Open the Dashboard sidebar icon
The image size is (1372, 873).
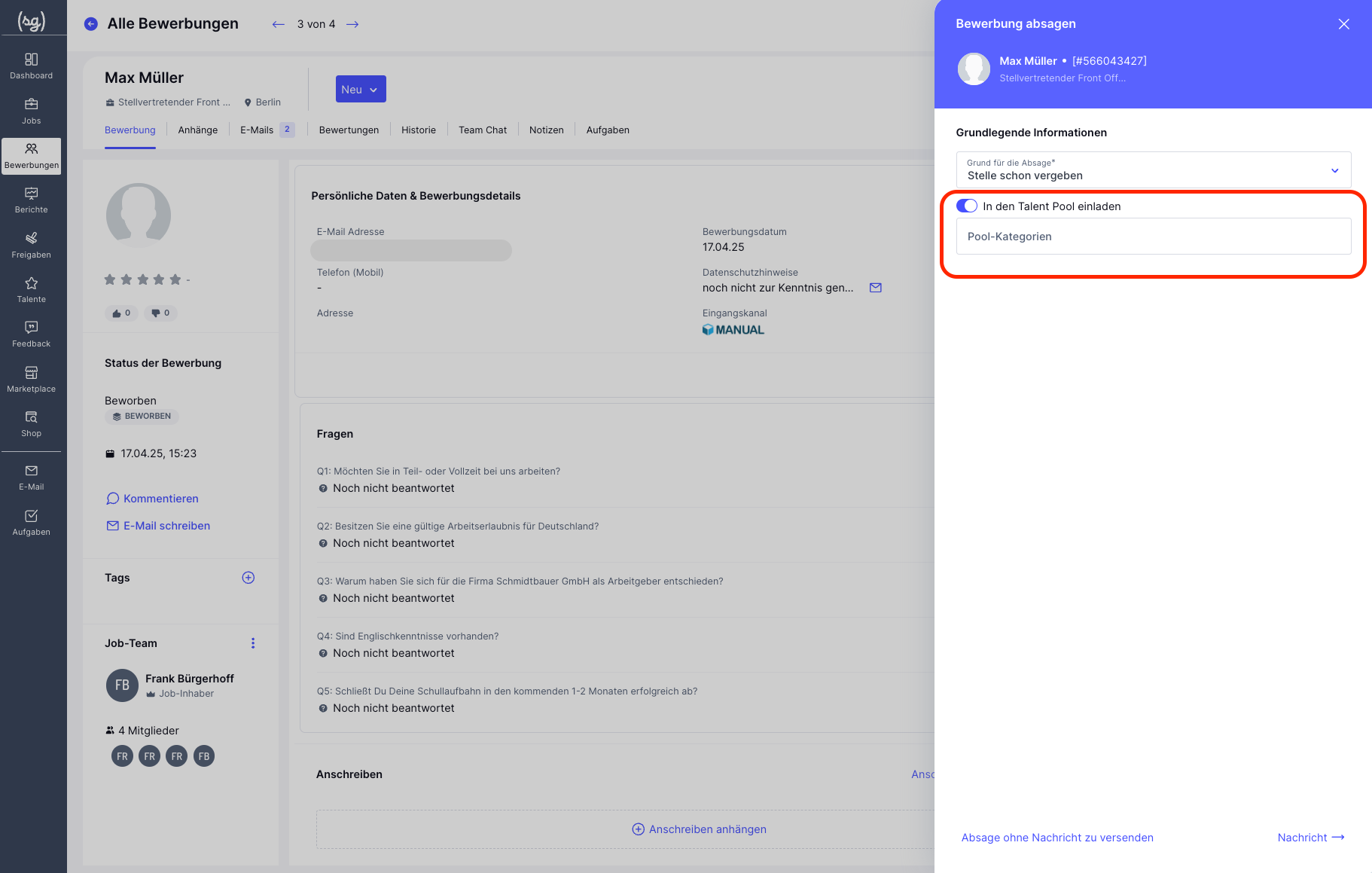coord(31,66)
